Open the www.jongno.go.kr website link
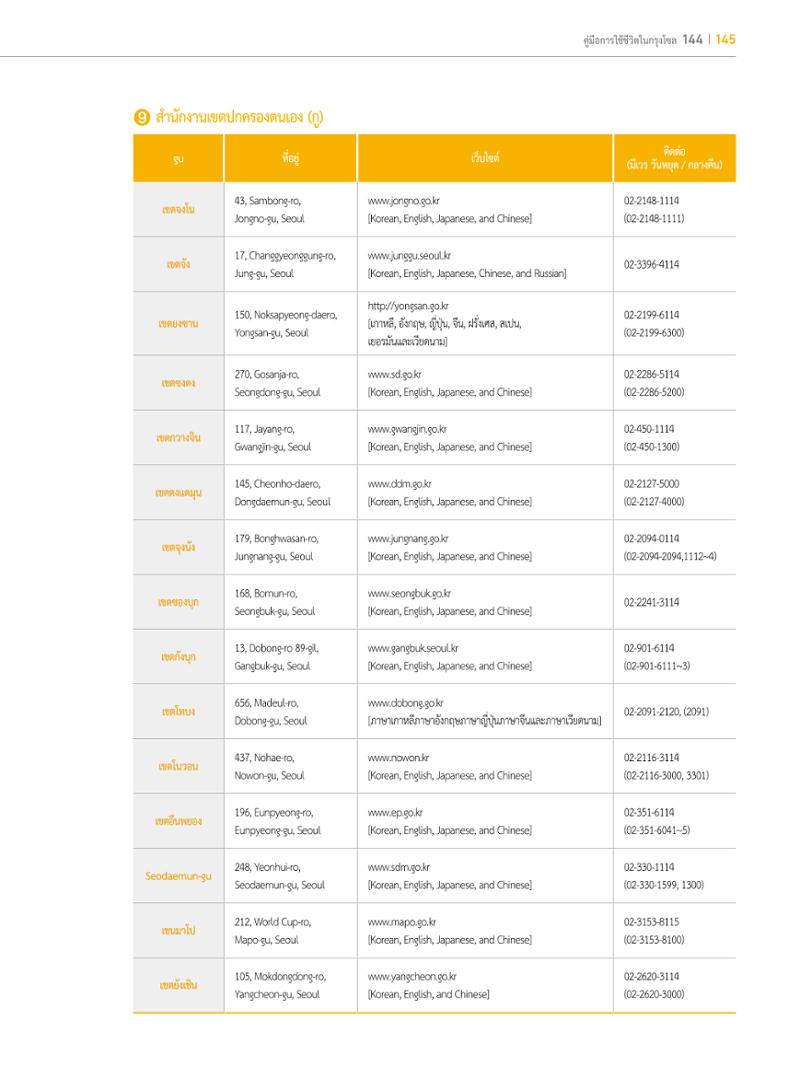 click(403, 201)
